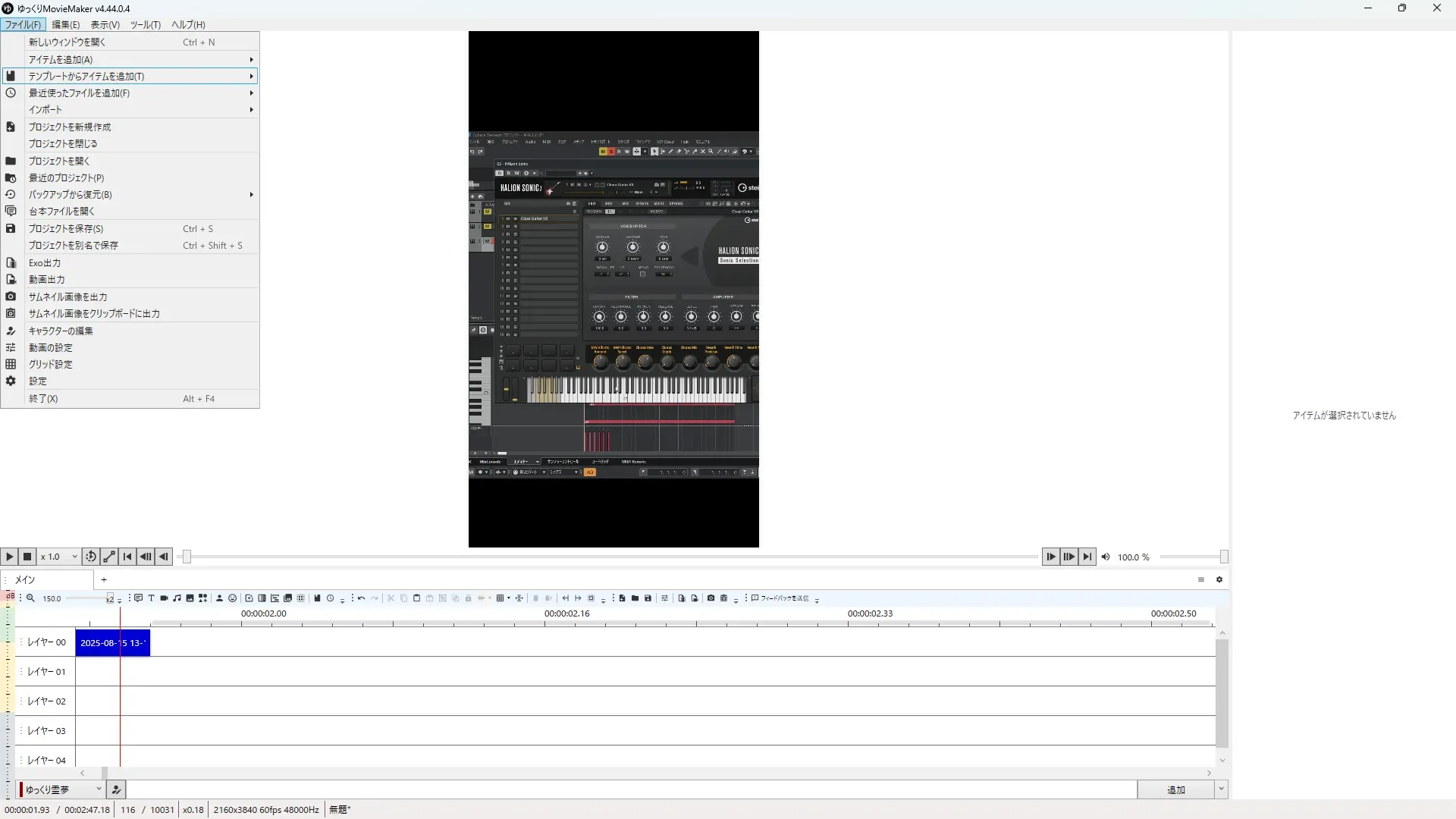
Task: Open the ツール(T) menu
Action: click(145, 24)
